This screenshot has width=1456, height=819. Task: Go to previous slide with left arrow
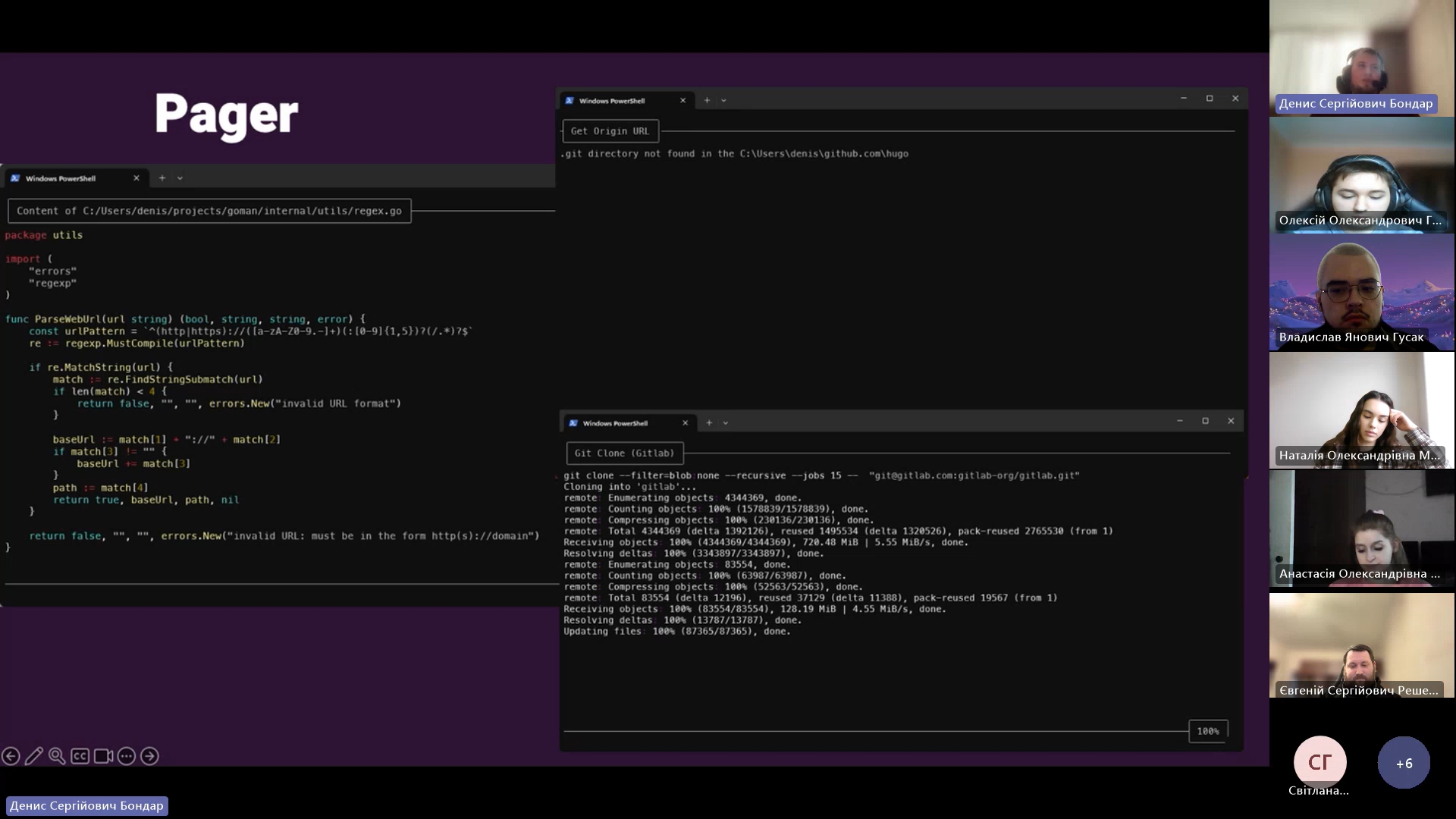click(11, 756)
